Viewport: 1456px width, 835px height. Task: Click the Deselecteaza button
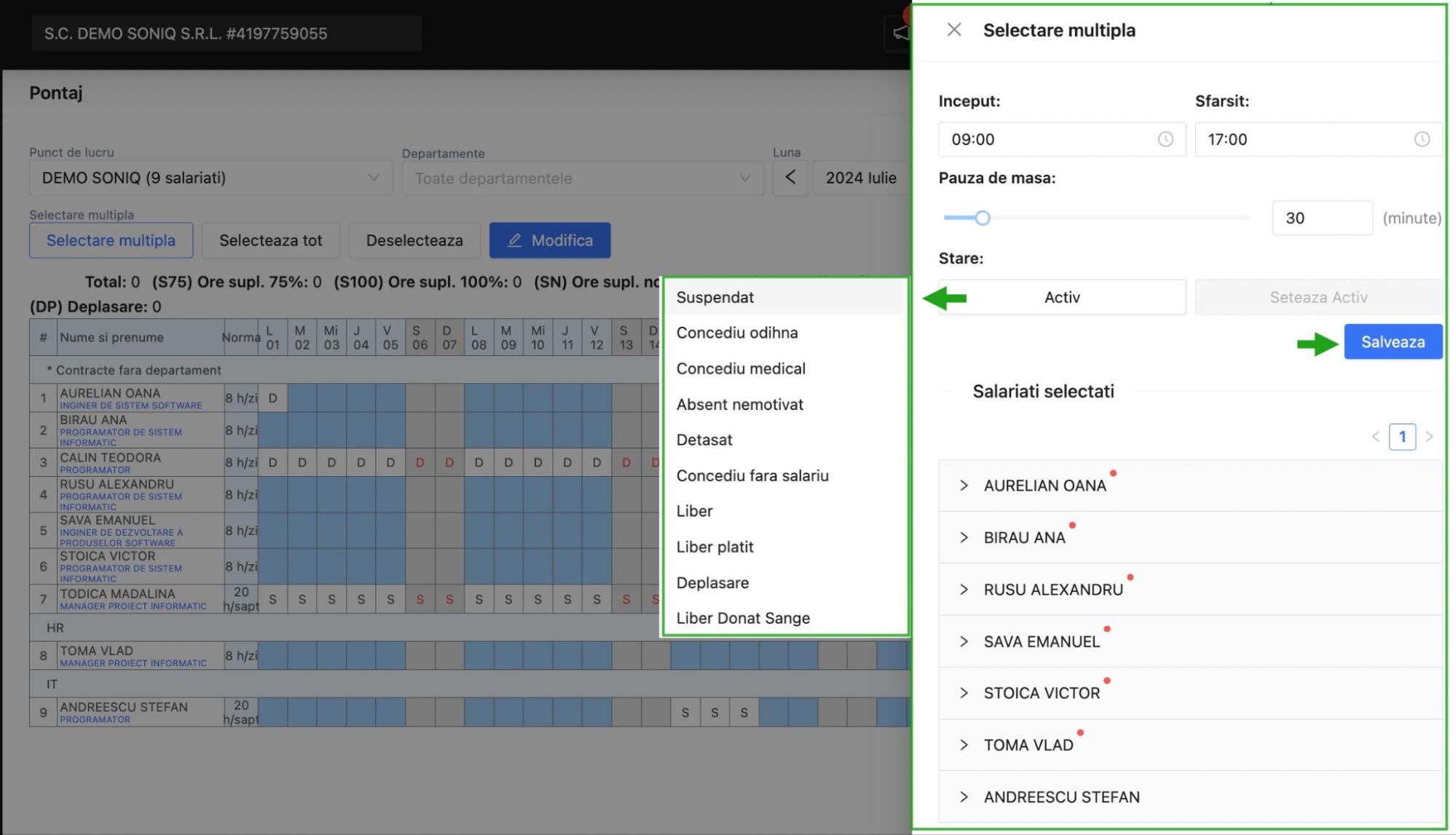pyautogui.click(x=414, y=240)
